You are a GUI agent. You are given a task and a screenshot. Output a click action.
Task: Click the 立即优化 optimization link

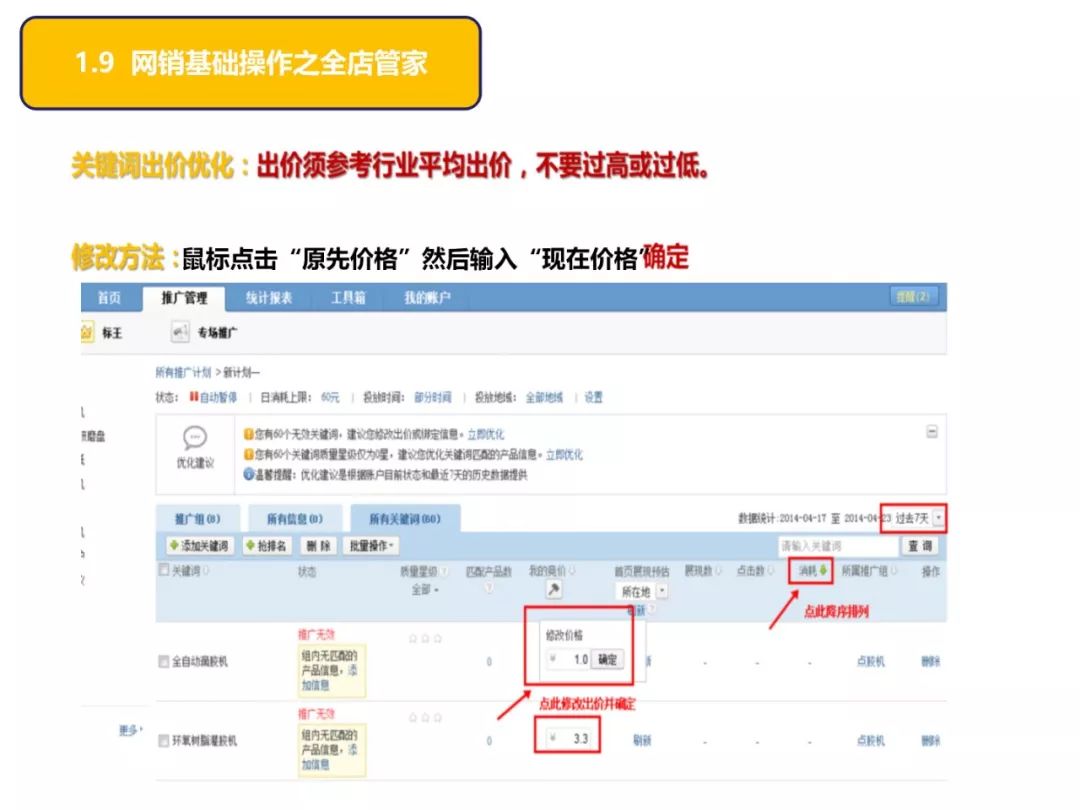click(x=487, y=432)
